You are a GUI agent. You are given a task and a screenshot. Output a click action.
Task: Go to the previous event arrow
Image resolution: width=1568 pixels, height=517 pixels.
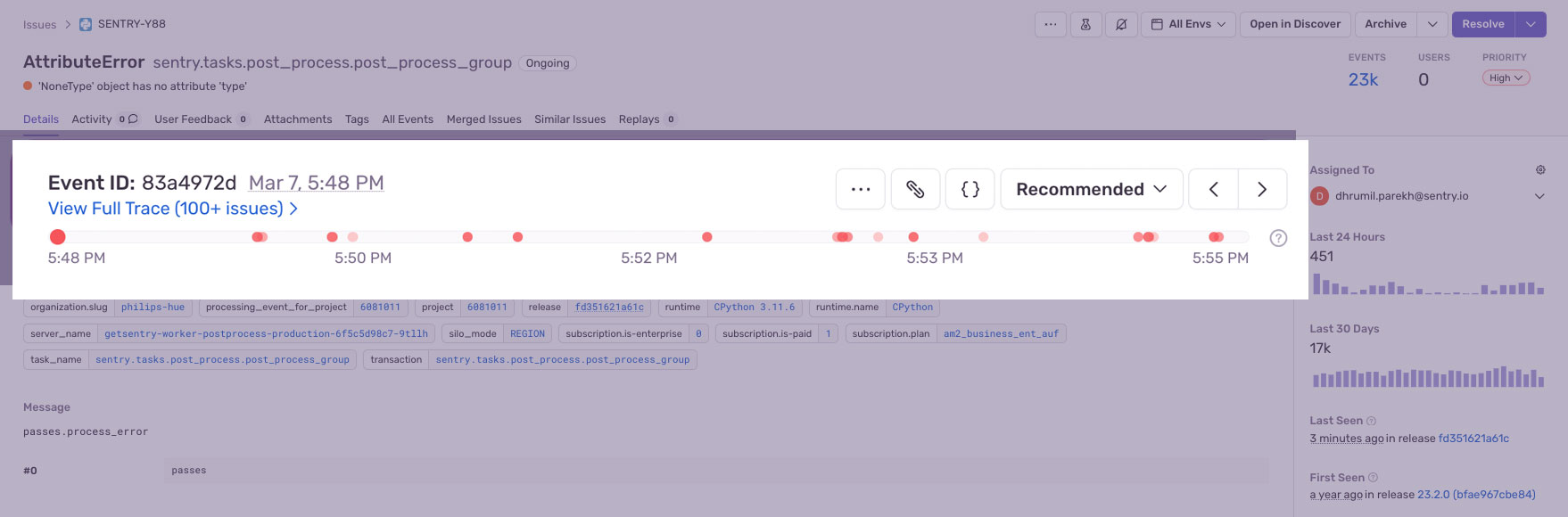[1213, 189]
